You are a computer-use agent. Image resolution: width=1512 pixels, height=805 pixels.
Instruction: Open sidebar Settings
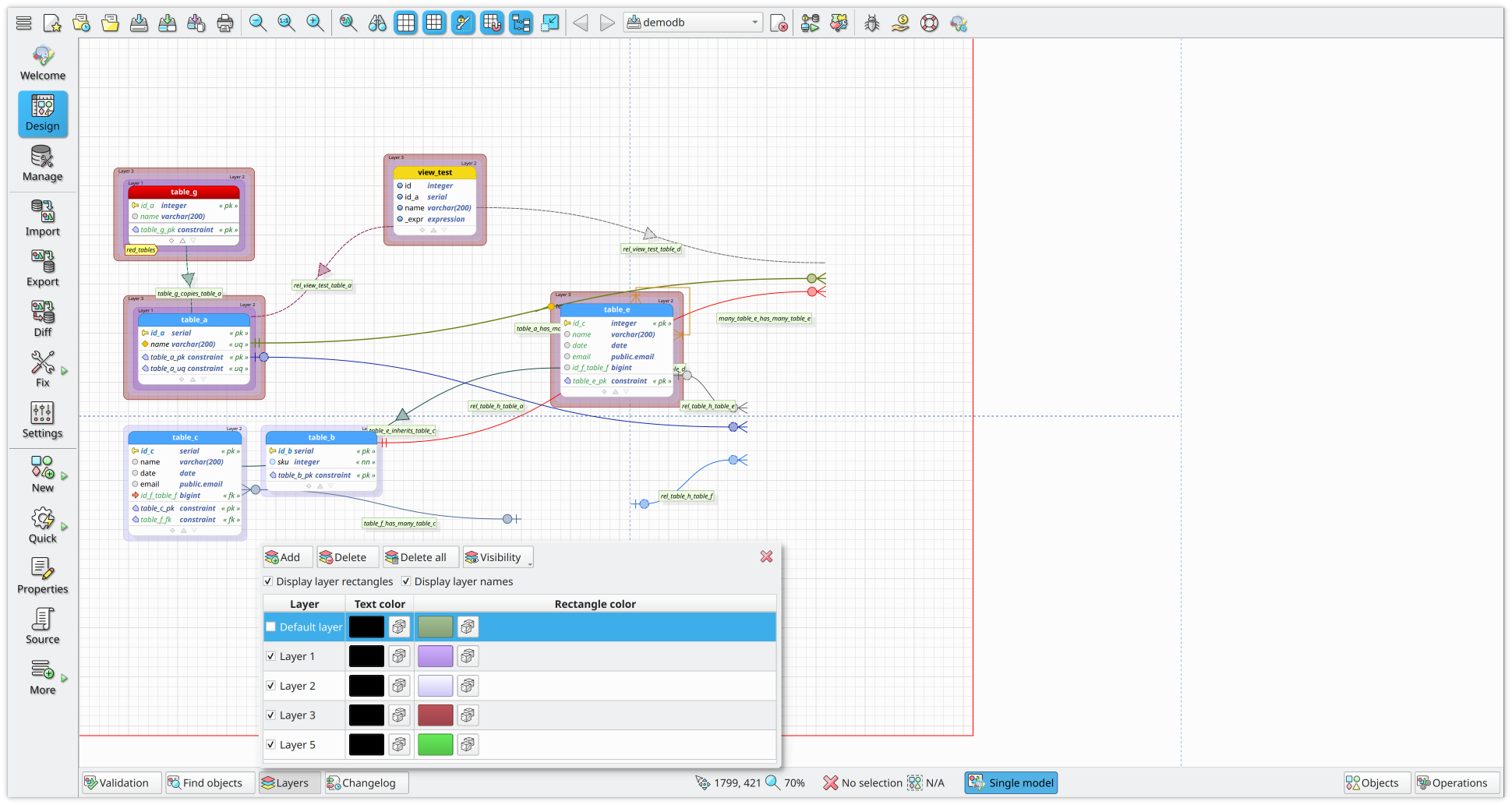click(43, 421)
